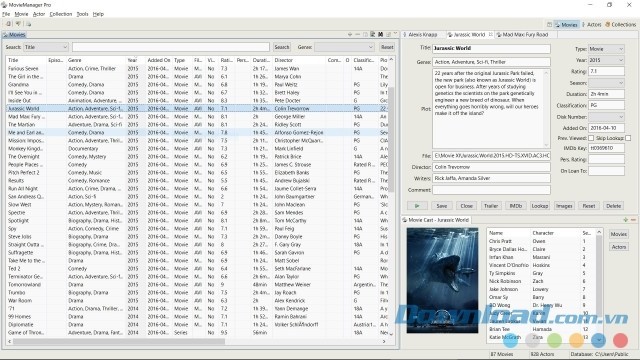Open the Actor menu
Image resolution: width=640 pixels, height=360 pixels.
tap(39, 14)
